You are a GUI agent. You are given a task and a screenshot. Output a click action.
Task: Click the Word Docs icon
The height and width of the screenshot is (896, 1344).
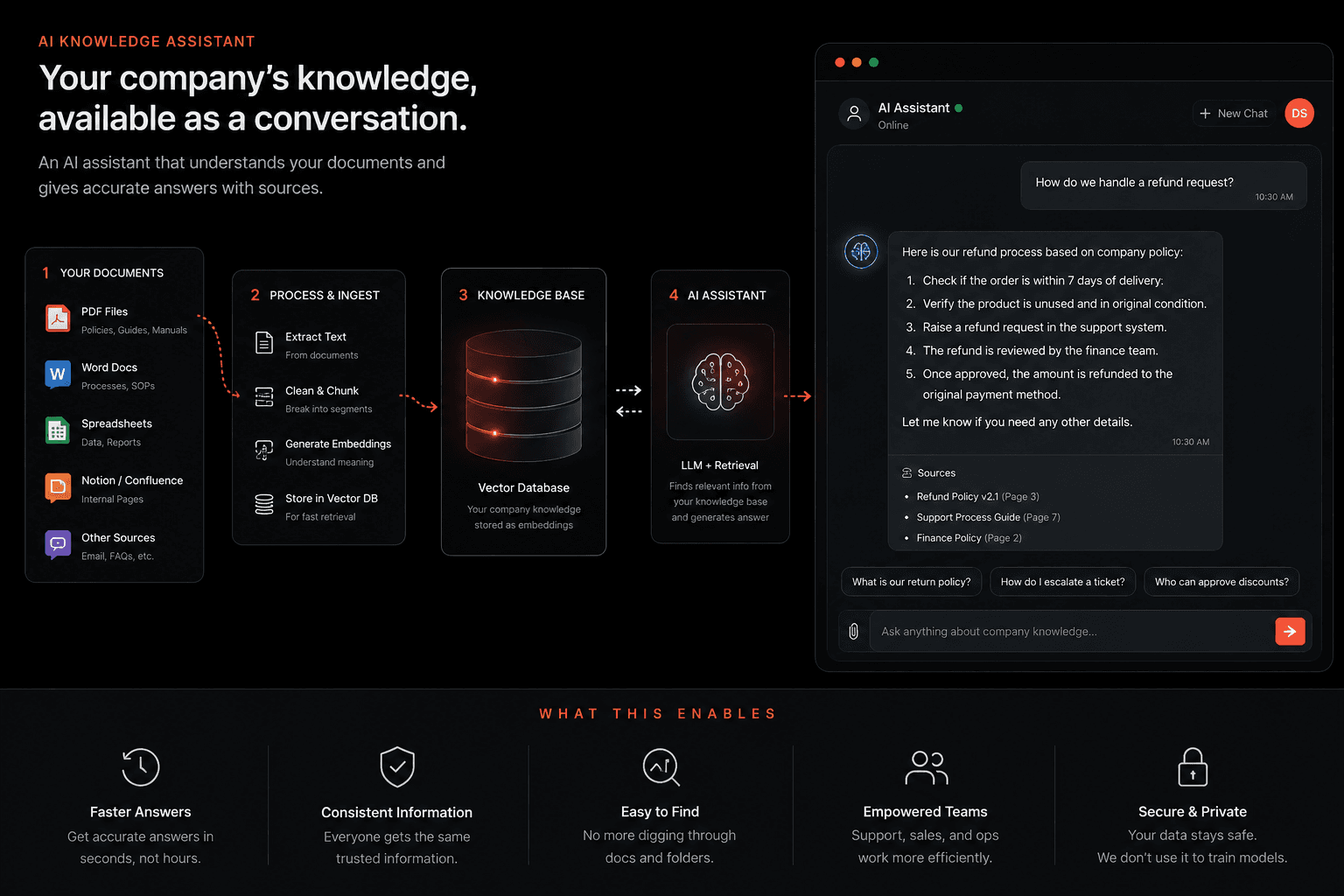[58, 374]
